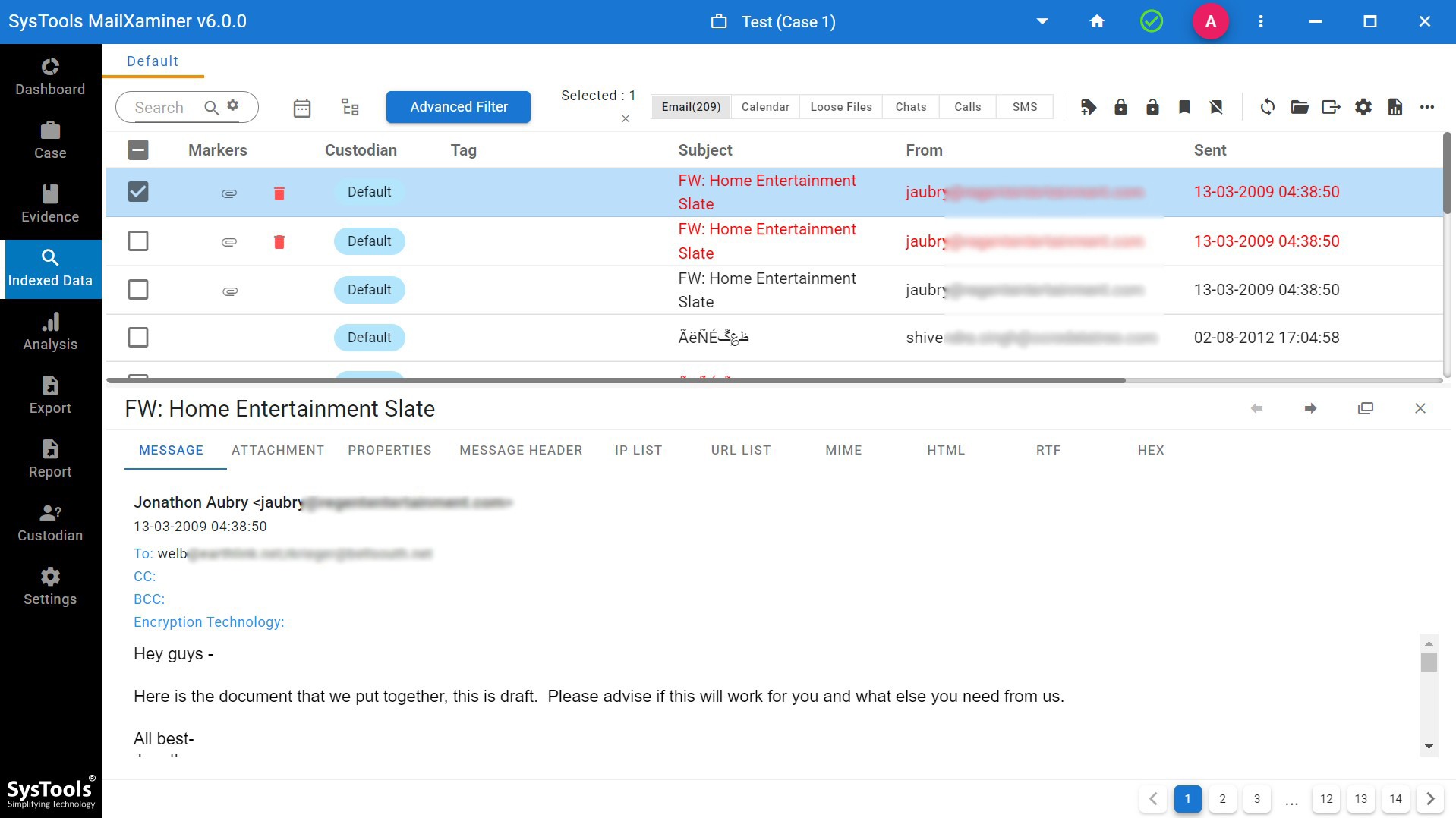Image resolution: width=1456 pixels, height=818 pixels.
Task: Pop out the preview in new window
Action: point(1366,408)
